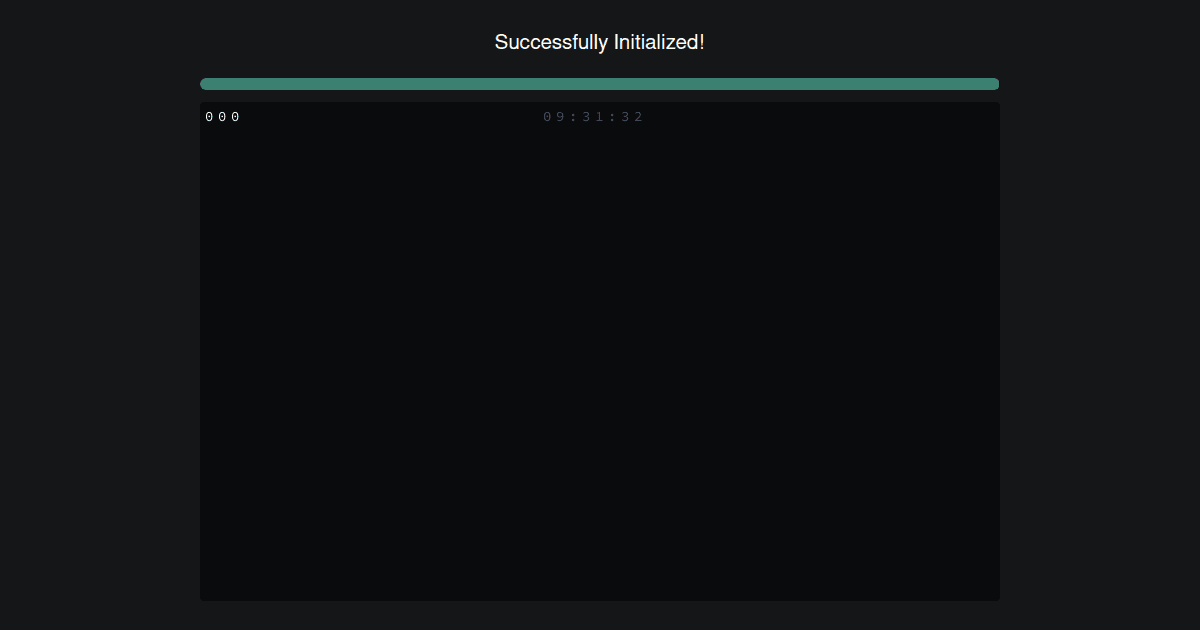Click the dark gray page background beside the heading
The height and width of the screenshot is (630, 1200).
300,42
